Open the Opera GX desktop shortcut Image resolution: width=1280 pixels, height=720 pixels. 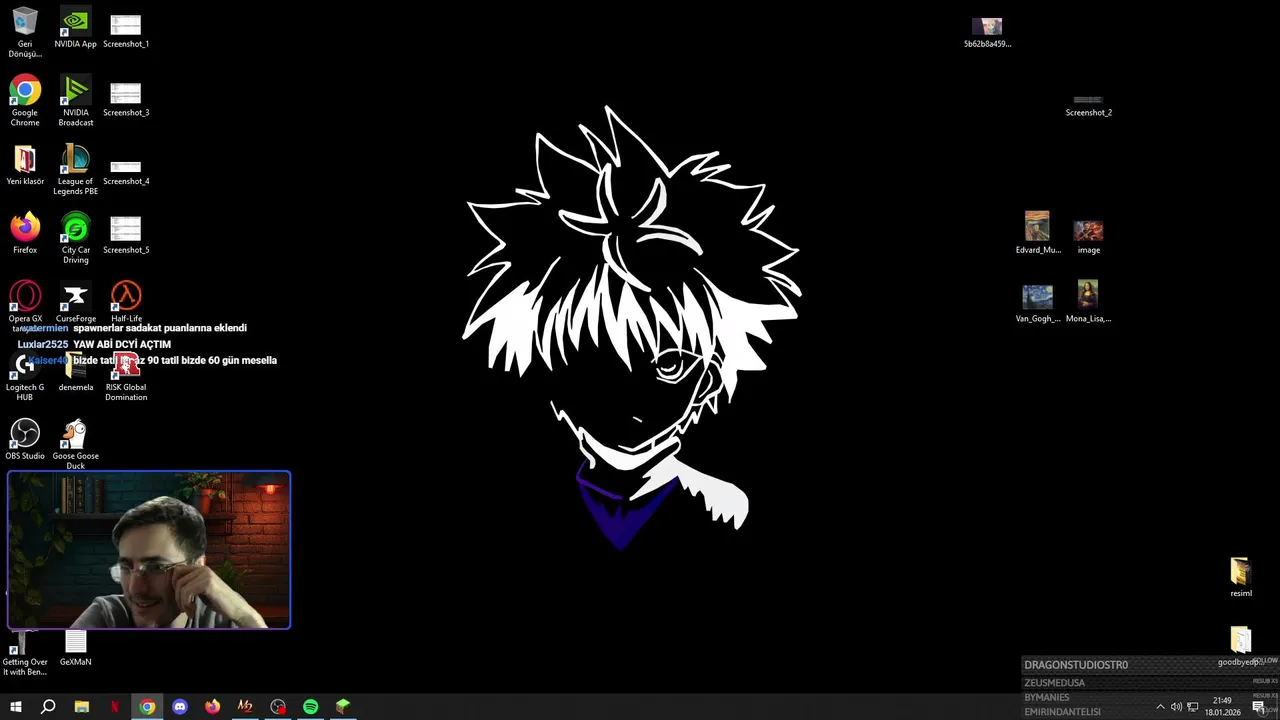25,303
